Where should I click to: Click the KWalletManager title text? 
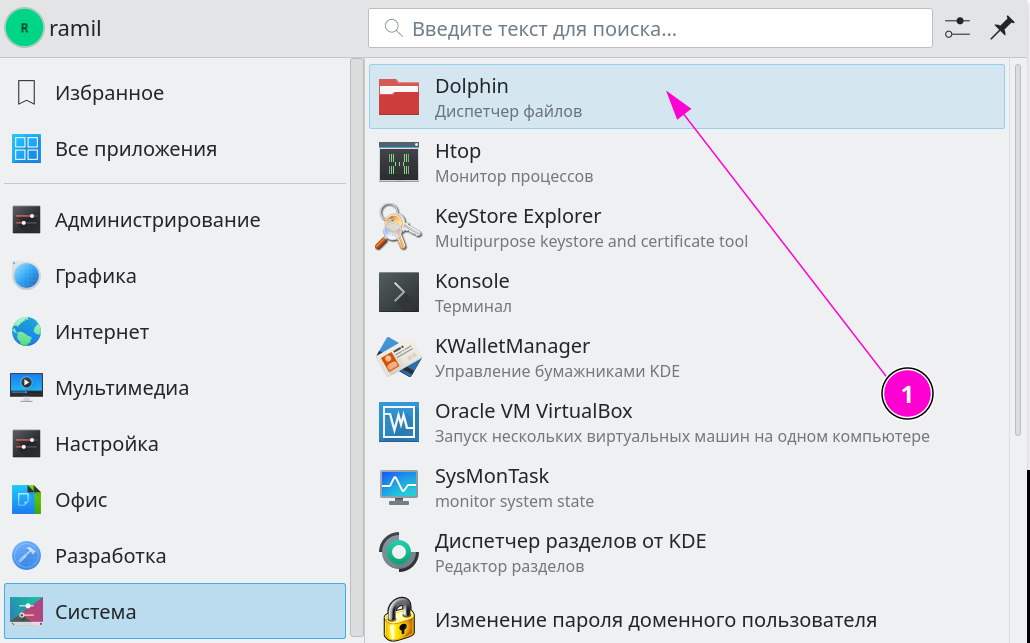tap(512, 346)
